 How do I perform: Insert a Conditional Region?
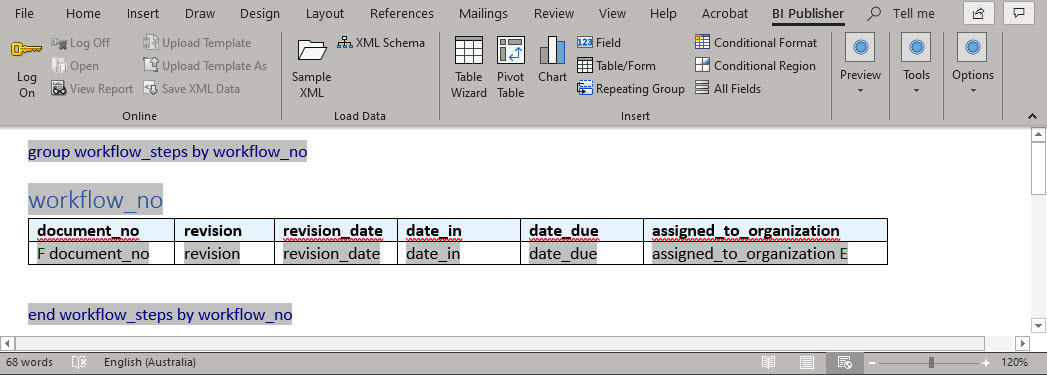755,65
